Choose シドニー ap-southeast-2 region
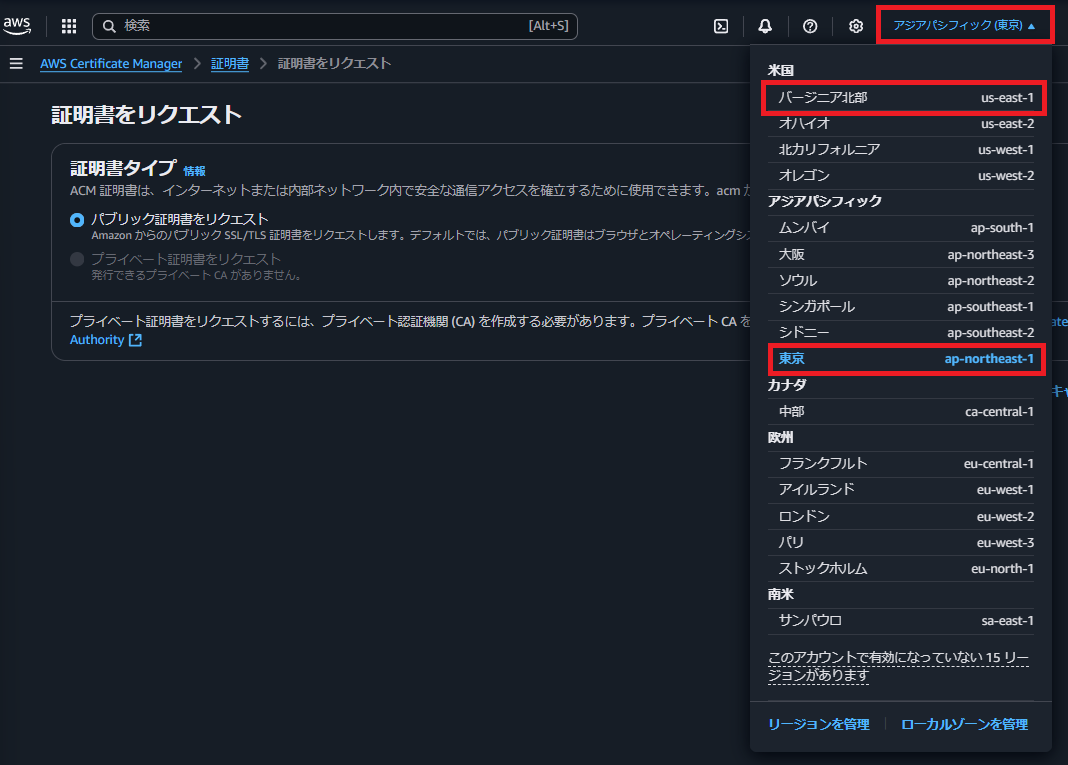1068x765 pixels. click(x=901, y=332)
